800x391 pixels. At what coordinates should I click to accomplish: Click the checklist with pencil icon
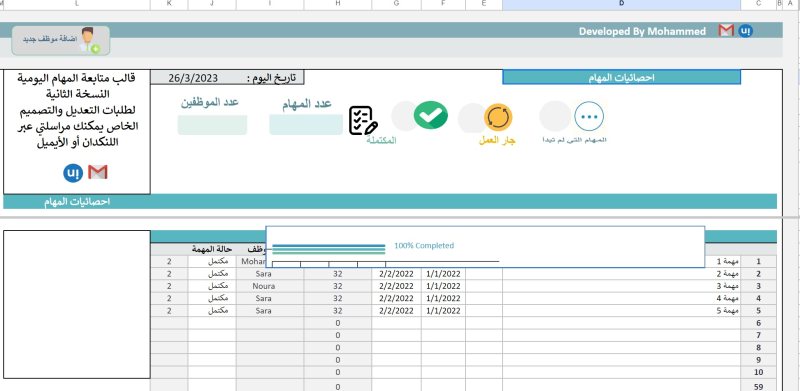click(363, 121)
